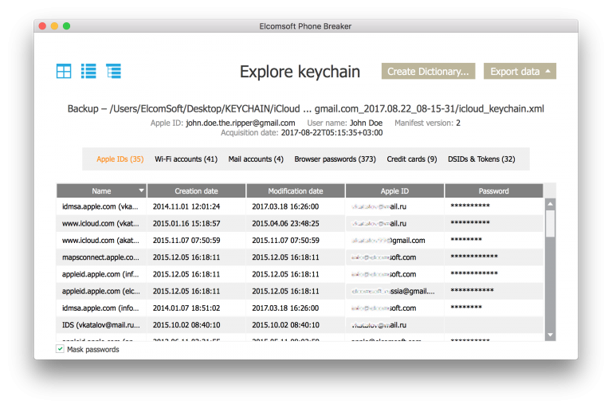This screenshot has height=408, width=612.
Task: Select the IDS (vkatalov@mail.ru row
Action: [x=100, y=325]
